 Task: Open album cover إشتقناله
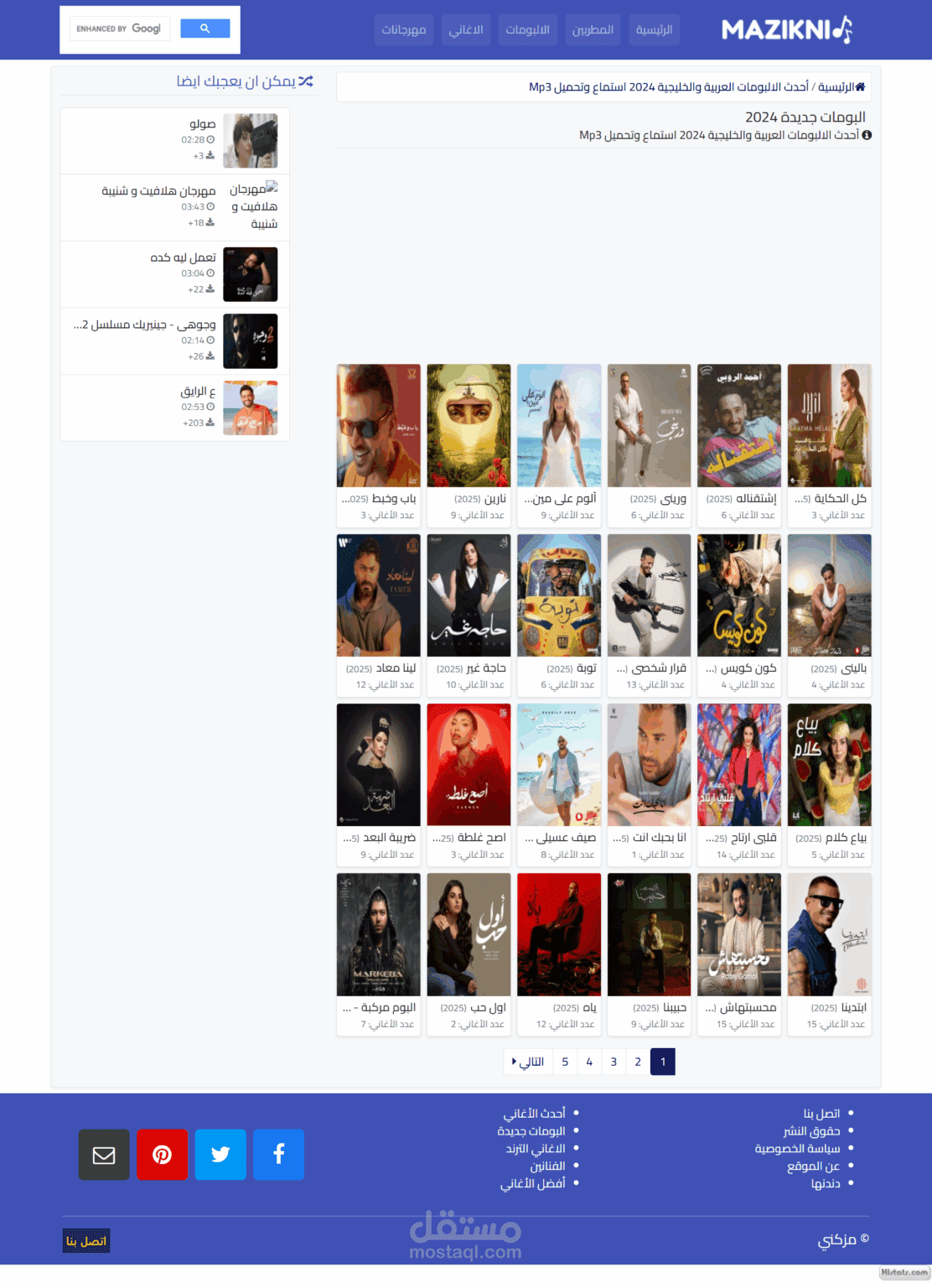[x=739, y=425]
